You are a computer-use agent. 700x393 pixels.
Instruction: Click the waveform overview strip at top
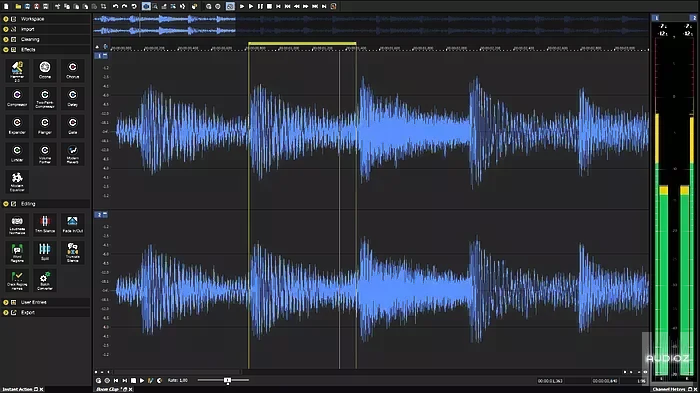tap(371, 25)
